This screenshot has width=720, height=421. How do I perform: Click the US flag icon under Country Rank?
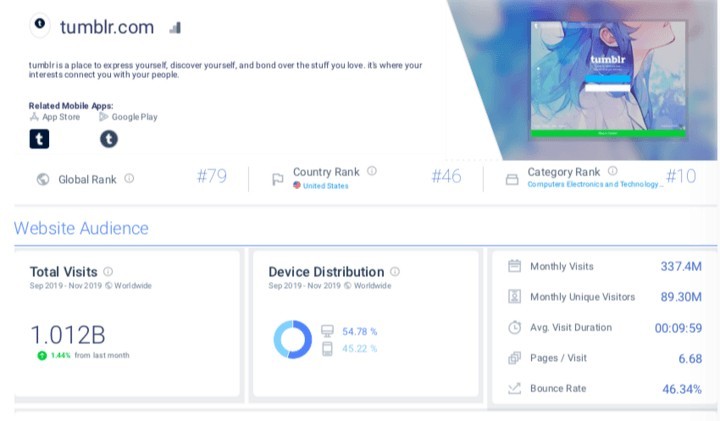point(297,185)
